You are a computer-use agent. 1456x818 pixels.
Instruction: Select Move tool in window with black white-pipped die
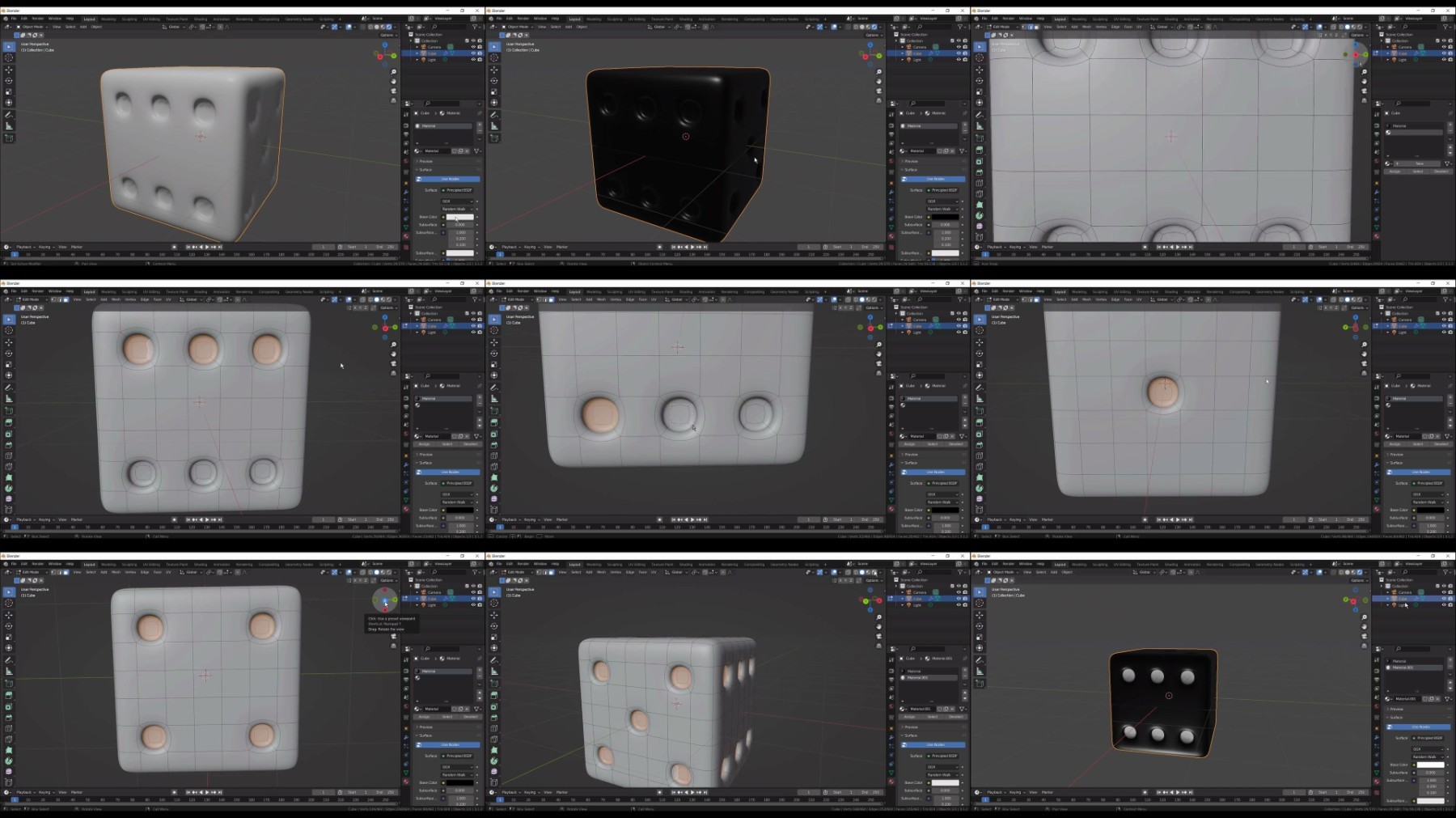pos(980,615)
